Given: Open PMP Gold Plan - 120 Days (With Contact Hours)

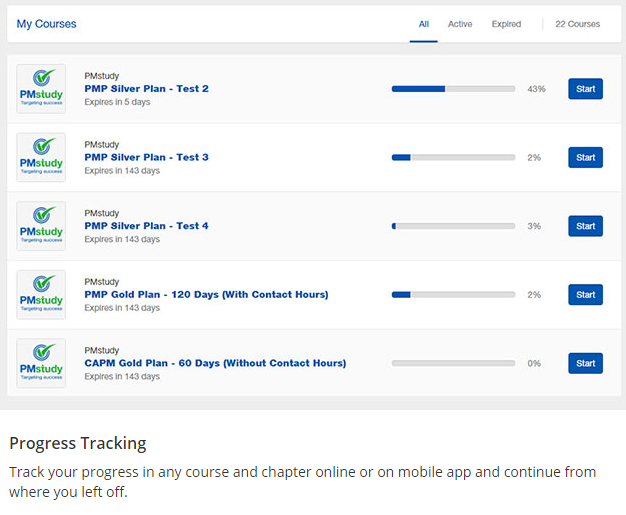Looking at the screenshot, I should (206, 295).
